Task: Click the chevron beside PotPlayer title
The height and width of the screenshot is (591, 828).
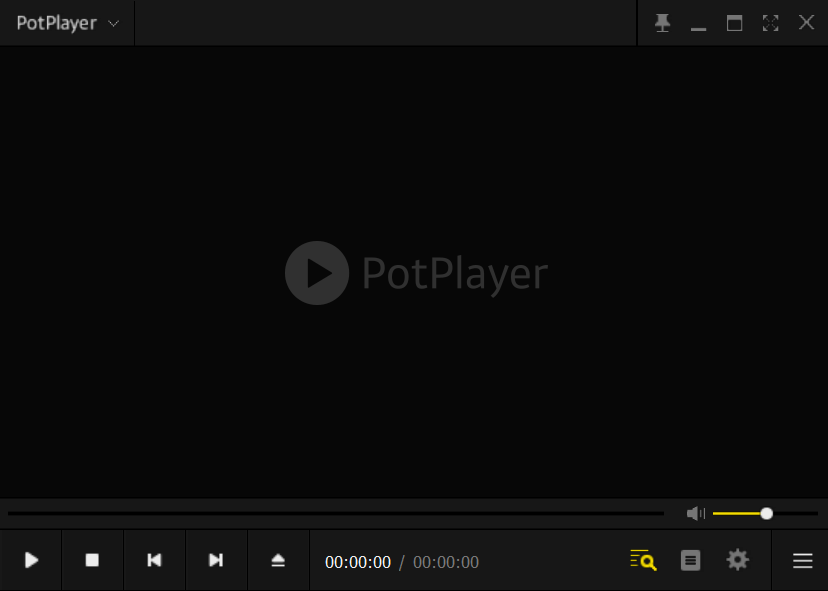Action: [x=114, y=24]
